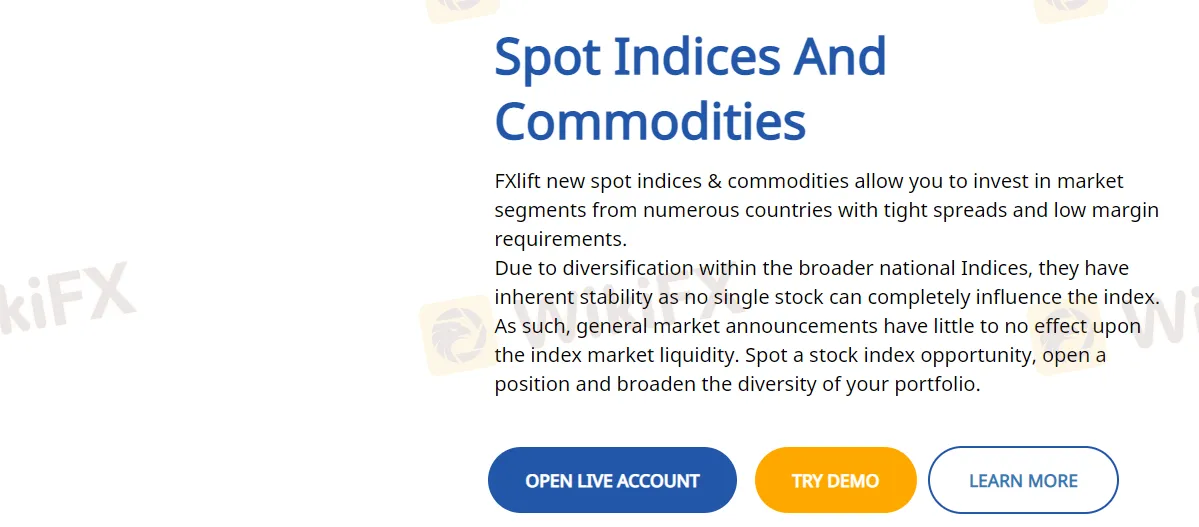Click the cut-off watermark logo at top right
The width and height of the screenshot is (1199, 527).
[x=1071, y=8]
